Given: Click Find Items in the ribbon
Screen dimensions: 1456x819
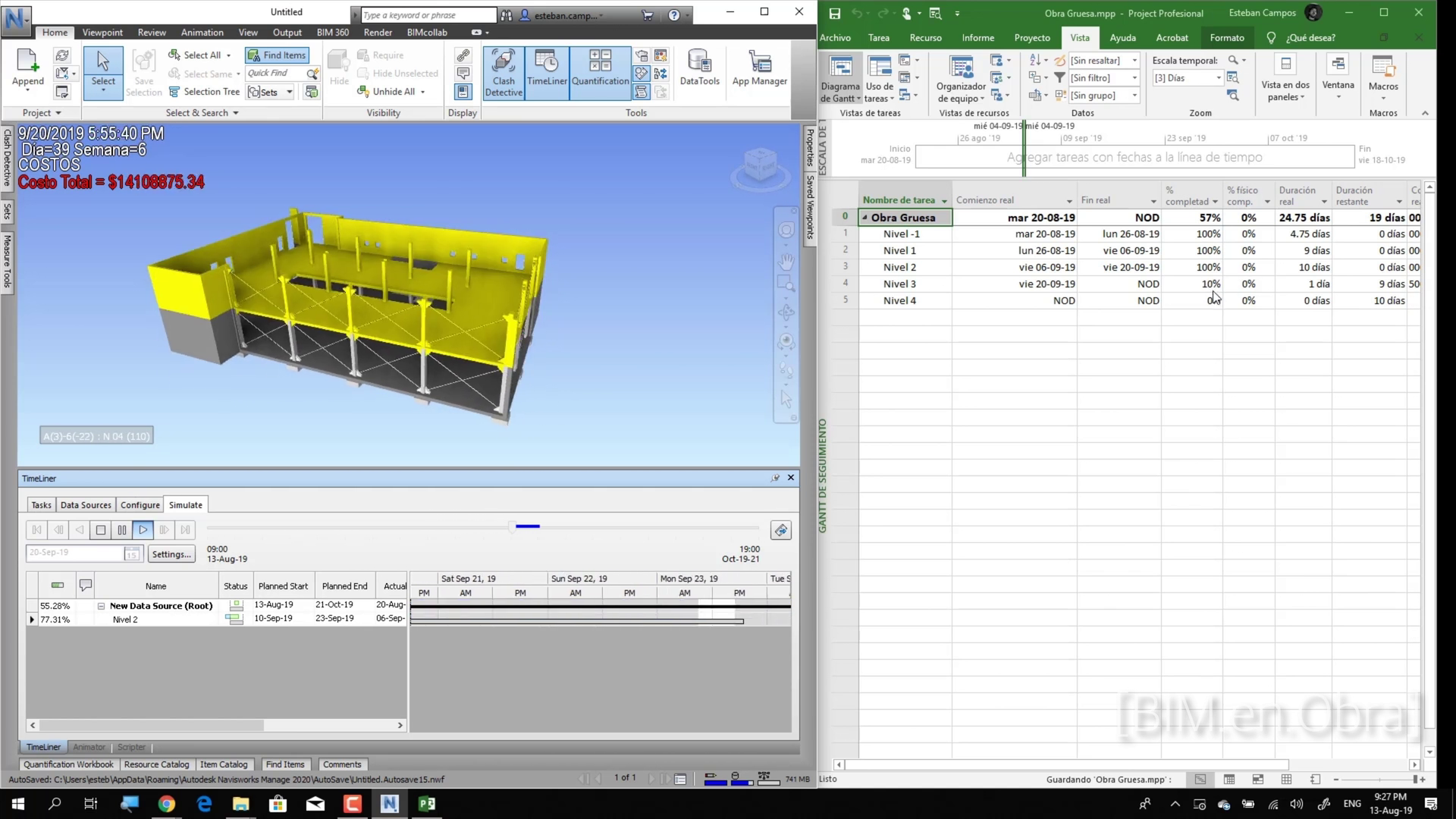Looking at the screenshot, I should (277, 55).
